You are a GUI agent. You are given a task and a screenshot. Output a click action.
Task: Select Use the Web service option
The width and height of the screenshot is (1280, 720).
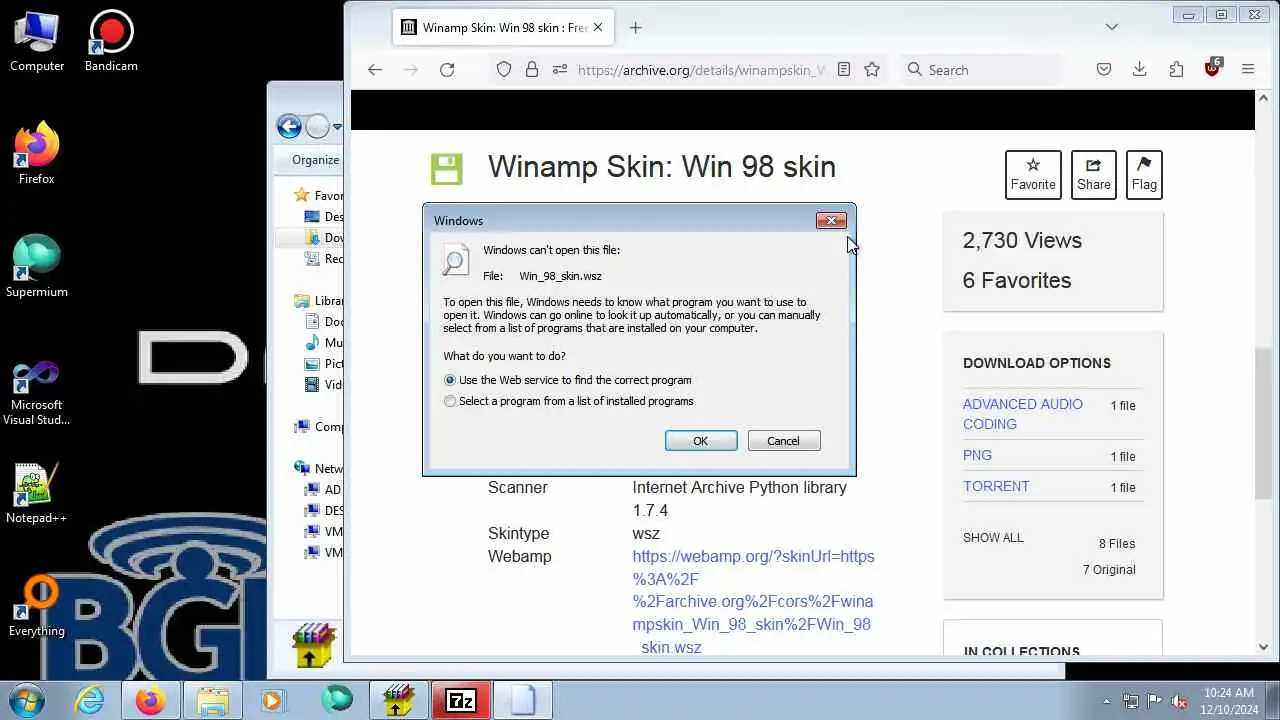pyautogui.click(x=567, y=380)
